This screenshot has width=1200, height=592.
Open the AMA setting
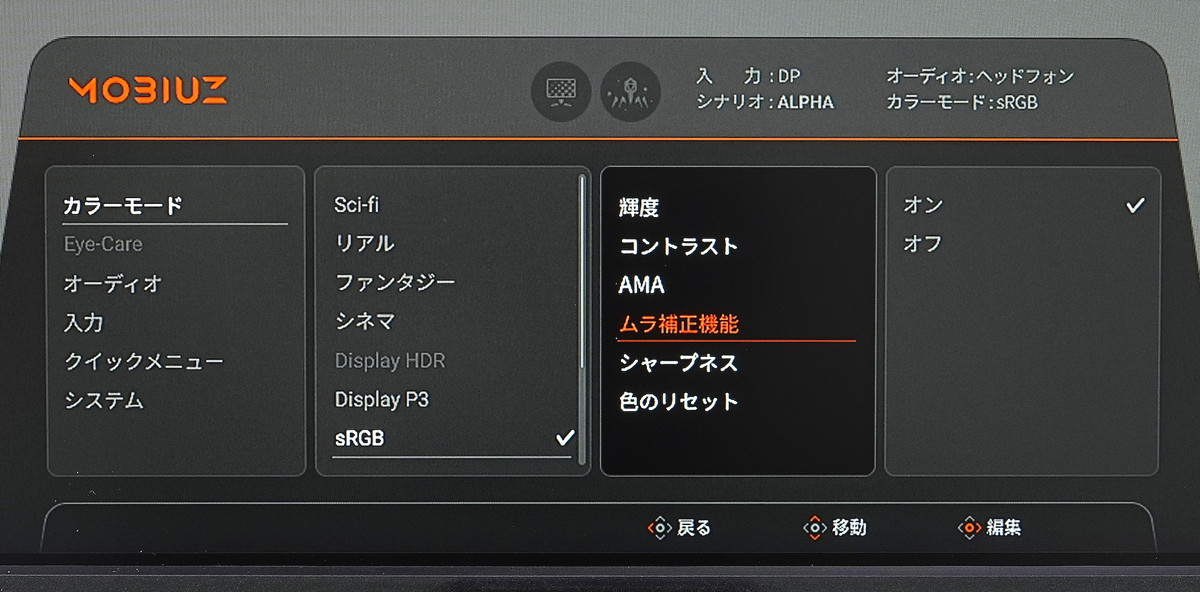(641, 285)
